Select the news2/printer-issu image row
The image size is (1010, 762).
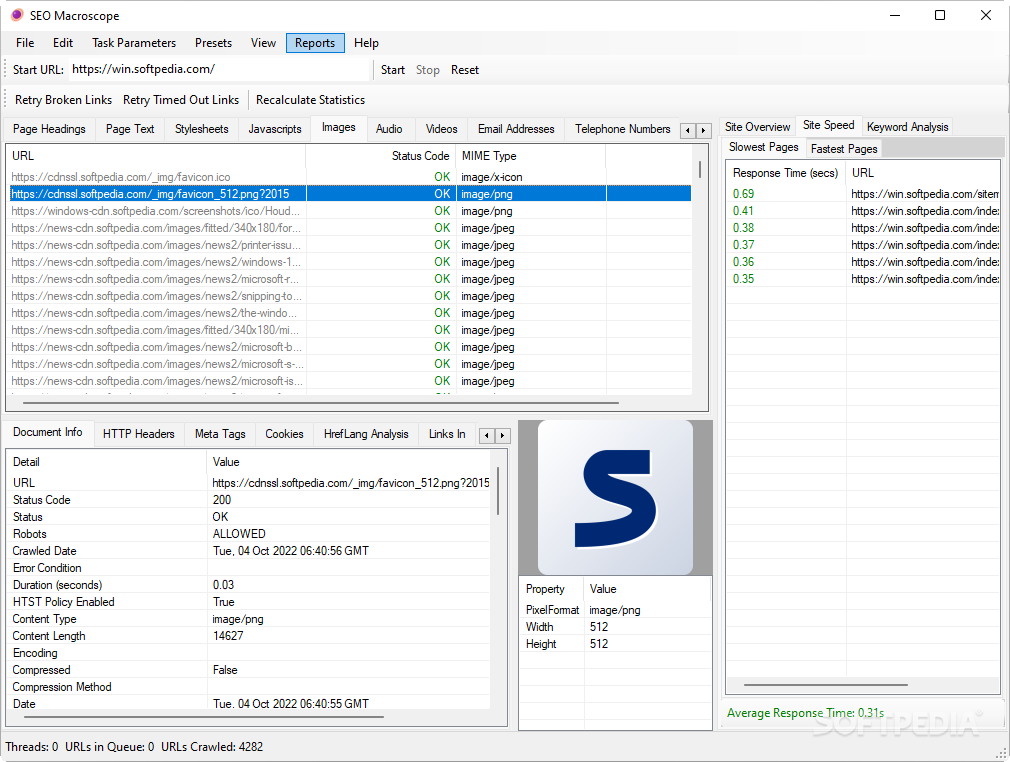350,245
